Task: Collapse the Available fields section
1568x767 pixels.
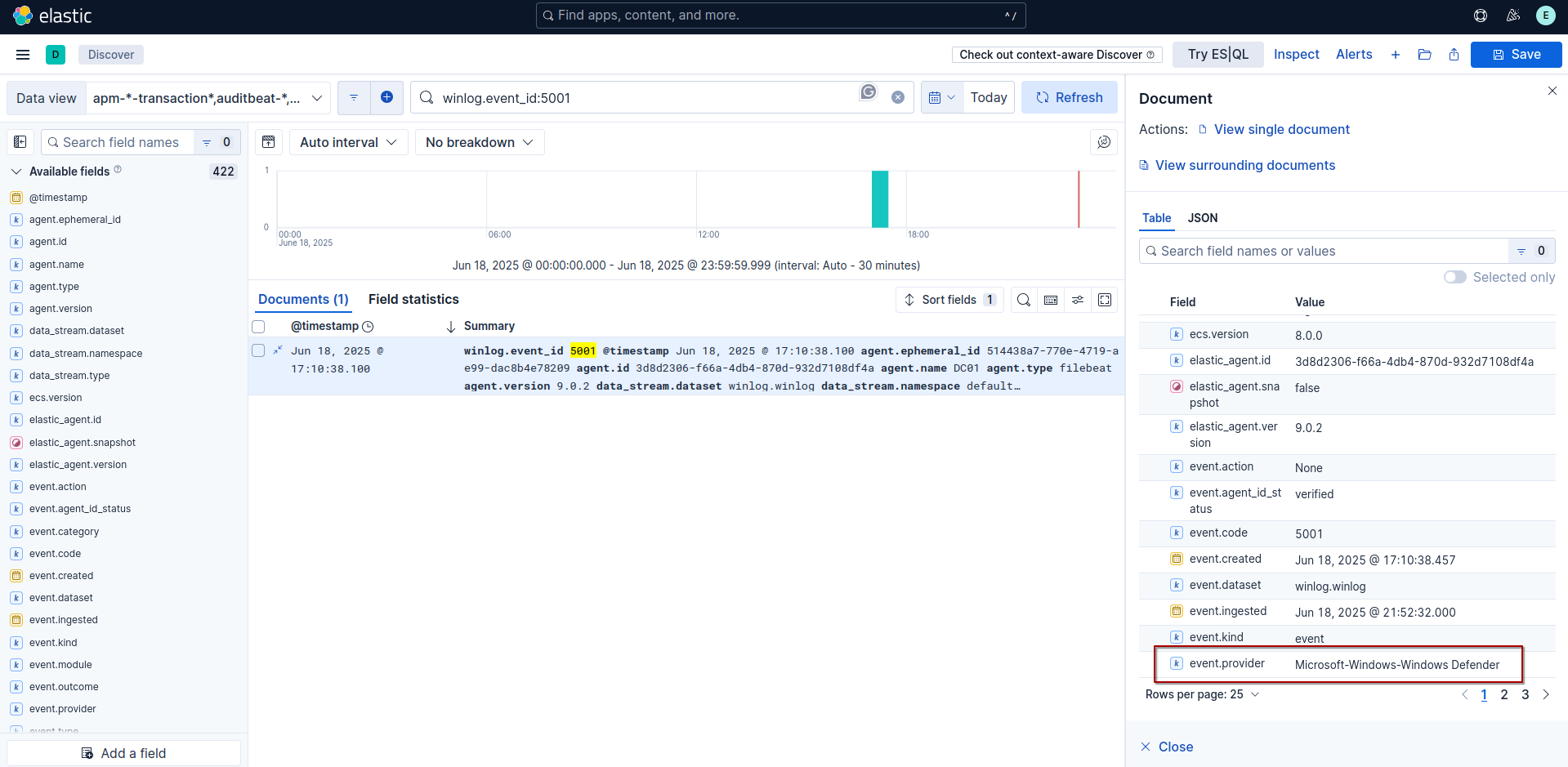Action: pyautogui.click(x=16, y=172)
